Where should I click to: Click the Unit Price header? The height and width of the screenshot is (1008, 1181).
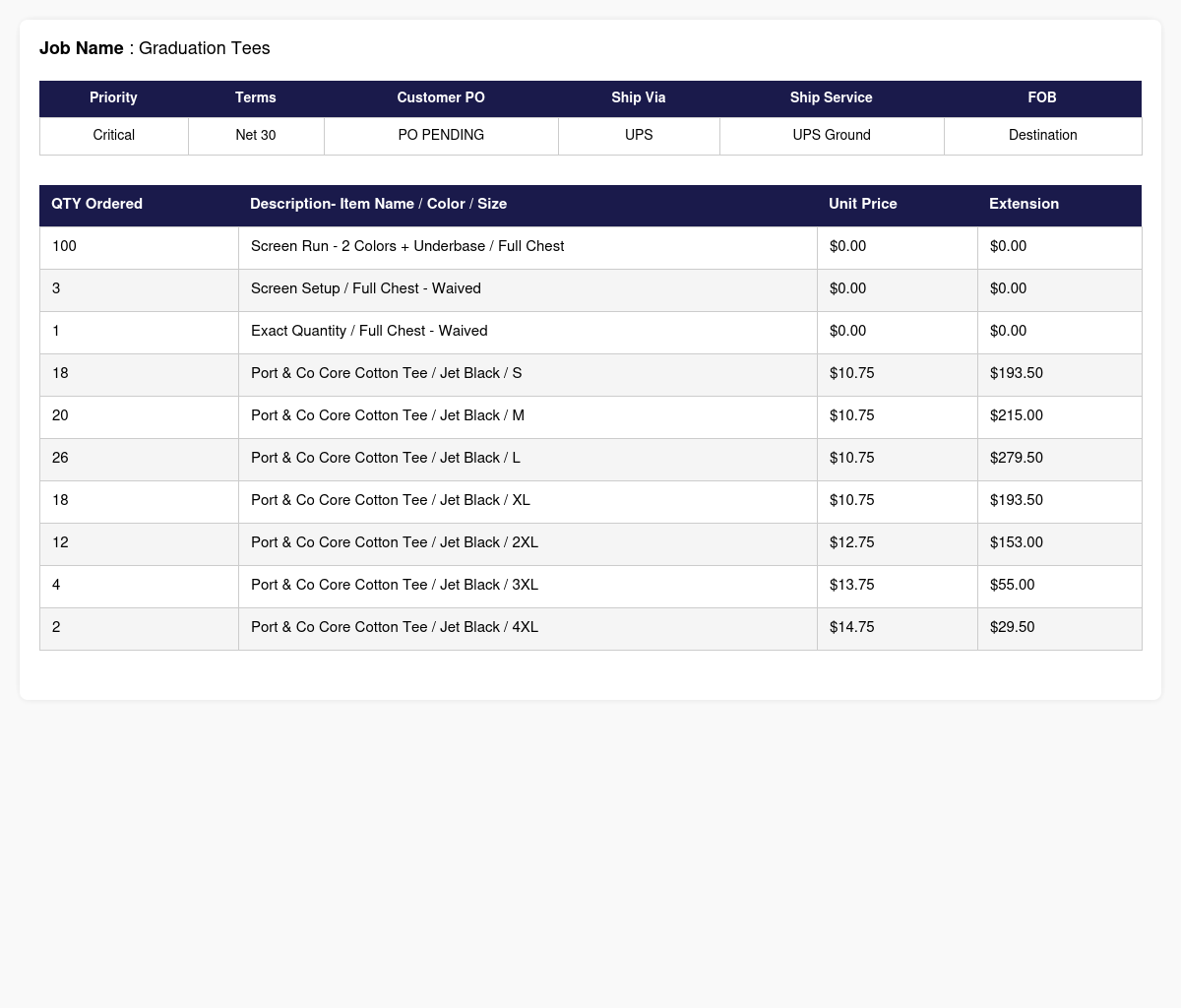tap(898, 204)
